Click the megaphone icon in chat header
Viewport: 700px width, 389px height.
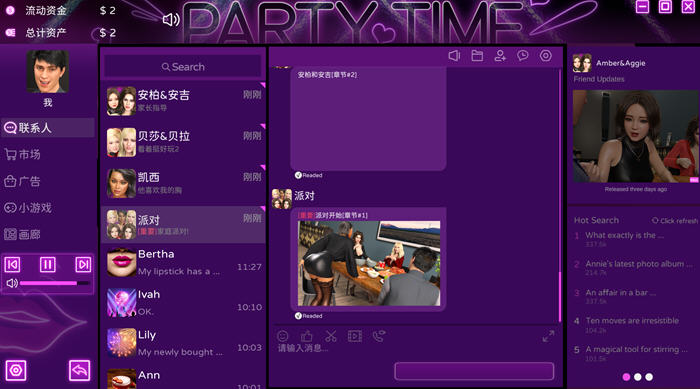(x=454, y=56)
